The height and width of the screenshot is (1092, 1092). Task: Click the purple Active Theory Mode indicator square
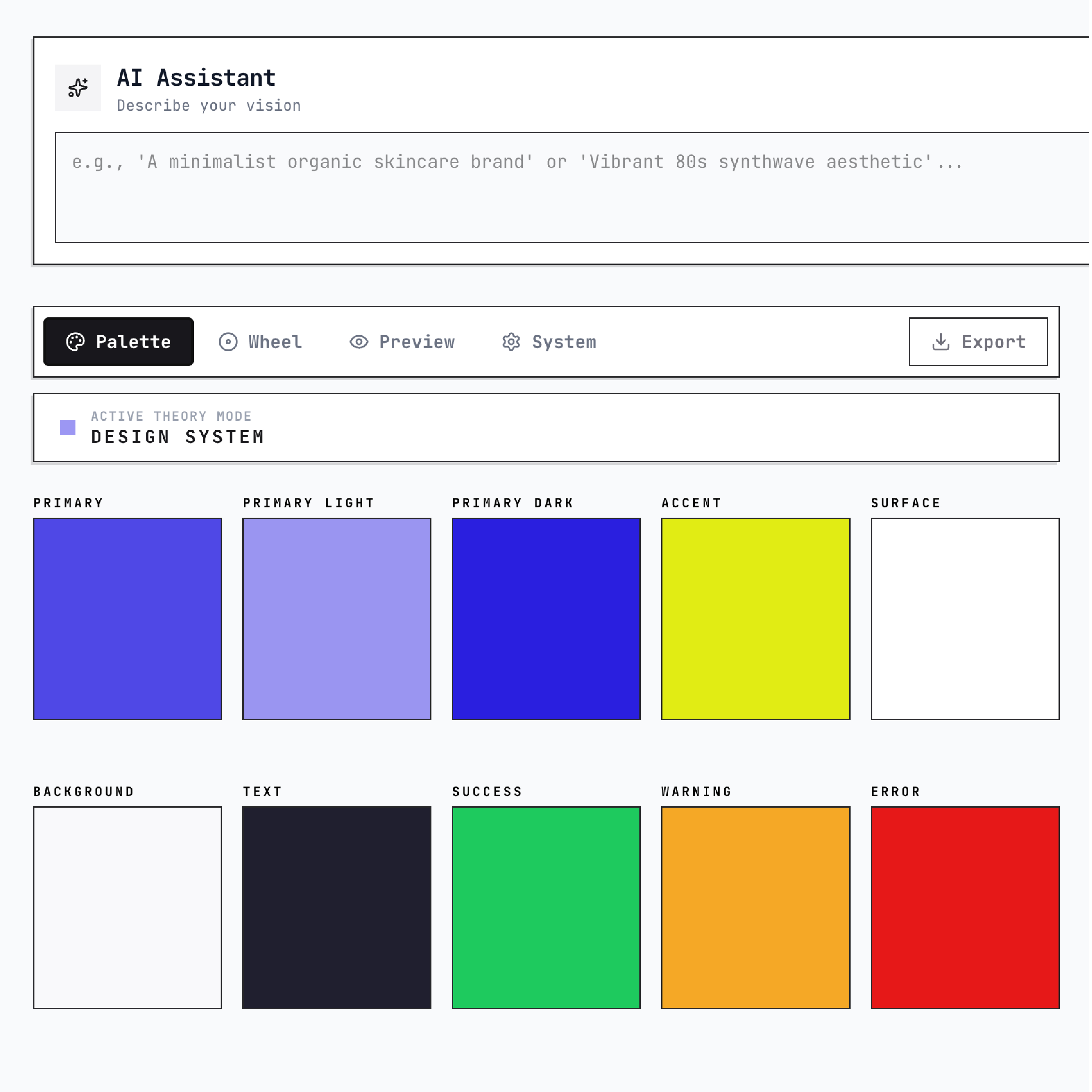pos(68,428)
